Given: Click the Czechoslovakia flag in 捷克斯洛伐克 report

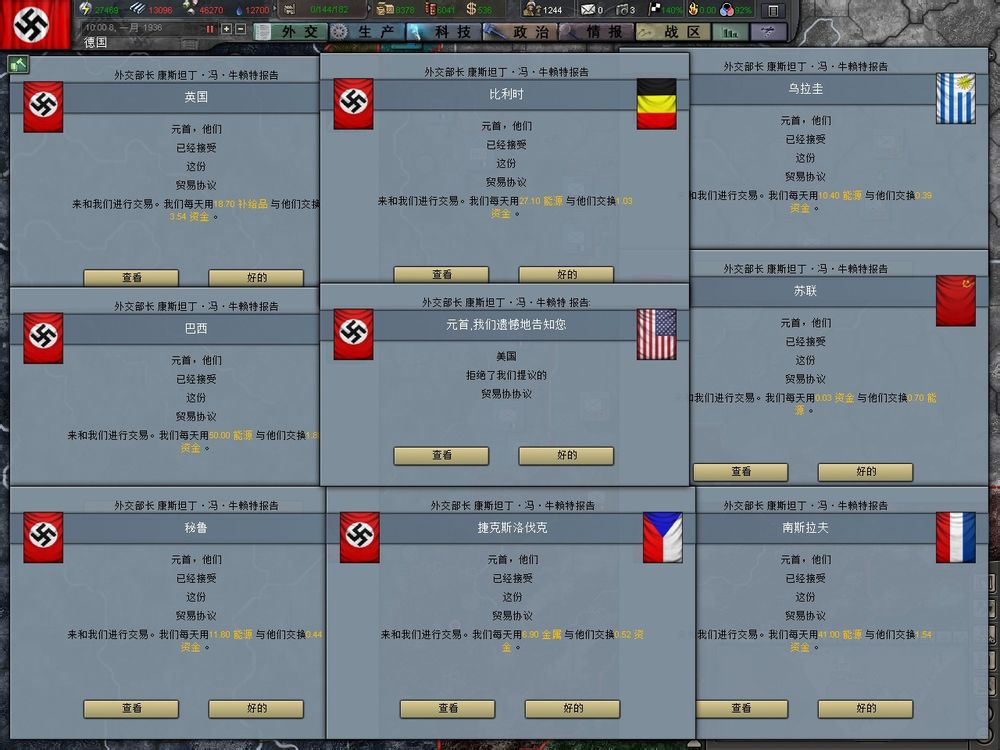Looking at the screenshot, I should click(x=663, y=537).
